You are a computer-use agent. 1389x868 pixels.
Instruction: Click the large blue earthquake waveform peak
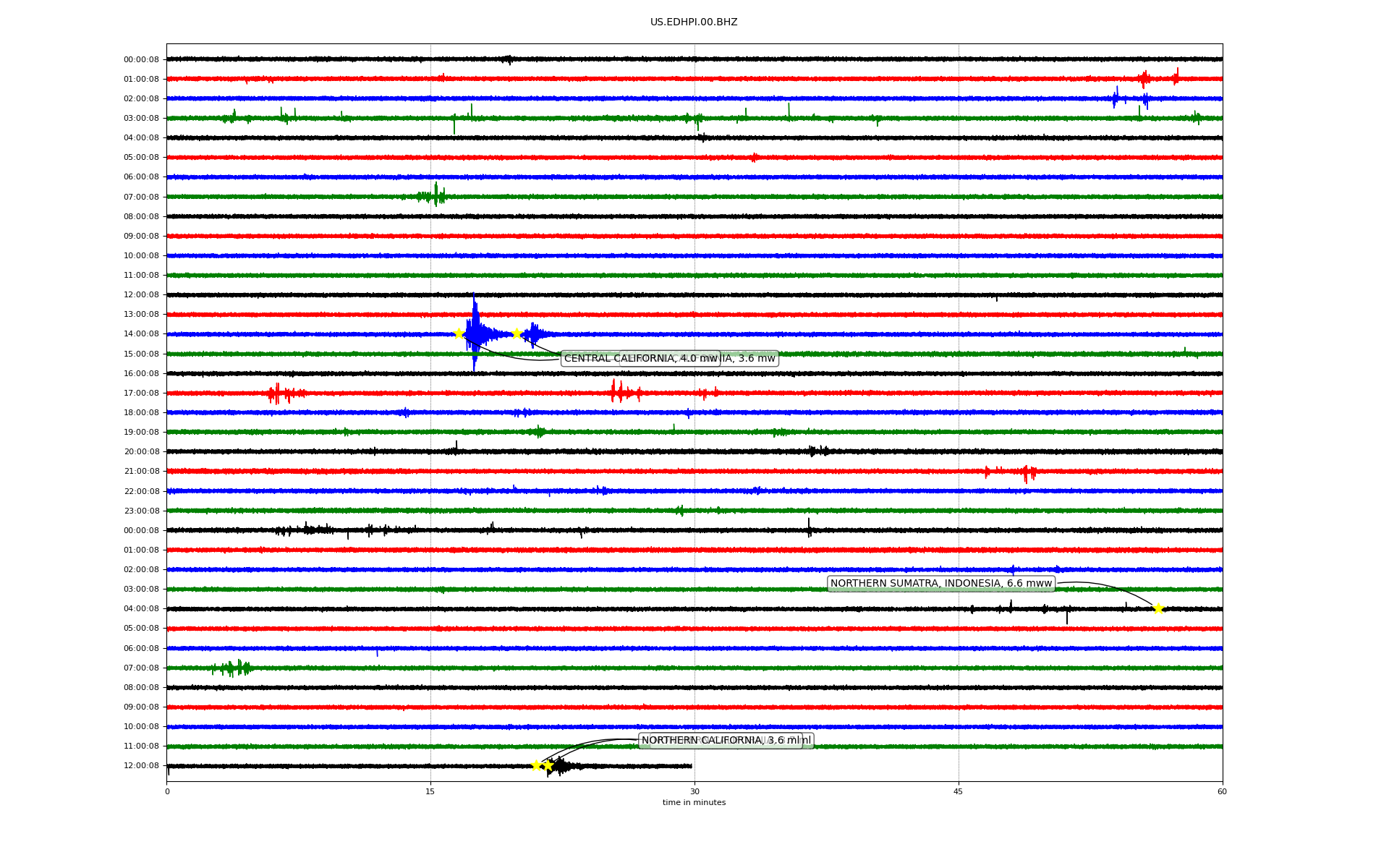point(475,318)
